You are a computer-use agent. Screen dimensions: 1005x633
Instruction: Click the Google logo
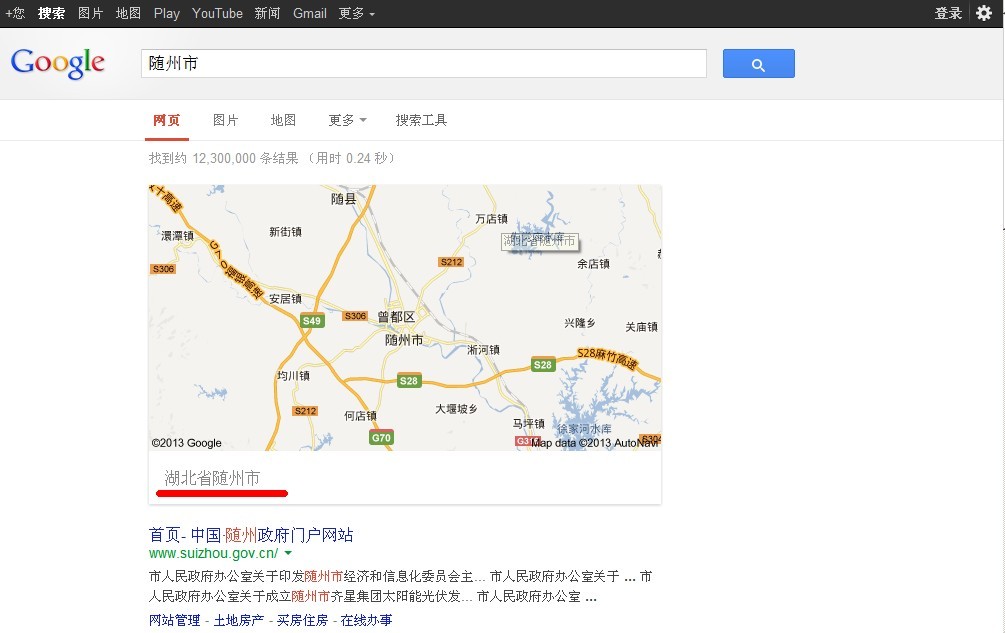(57, 63)
